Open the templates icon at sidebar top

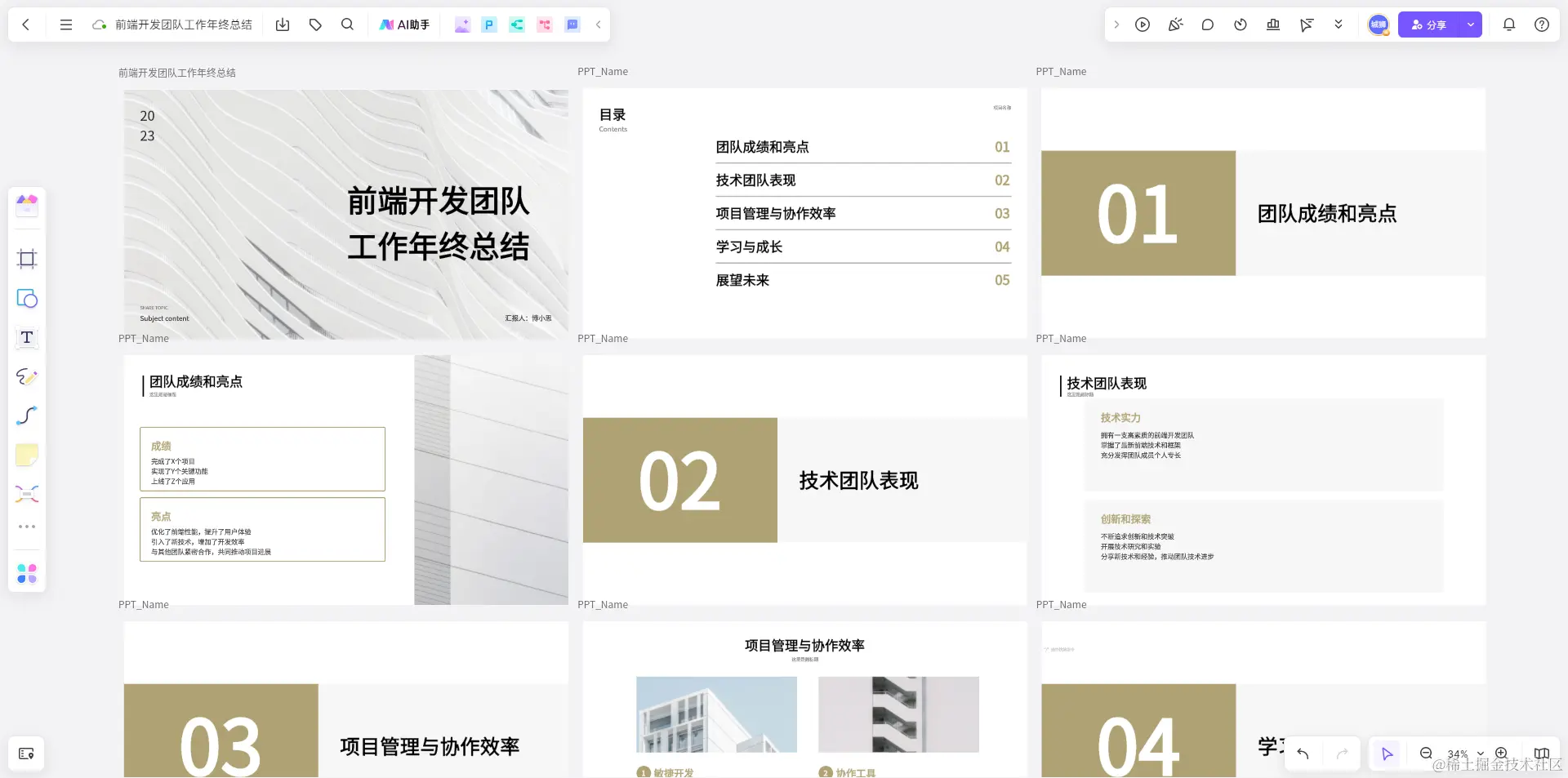[27, 205]
